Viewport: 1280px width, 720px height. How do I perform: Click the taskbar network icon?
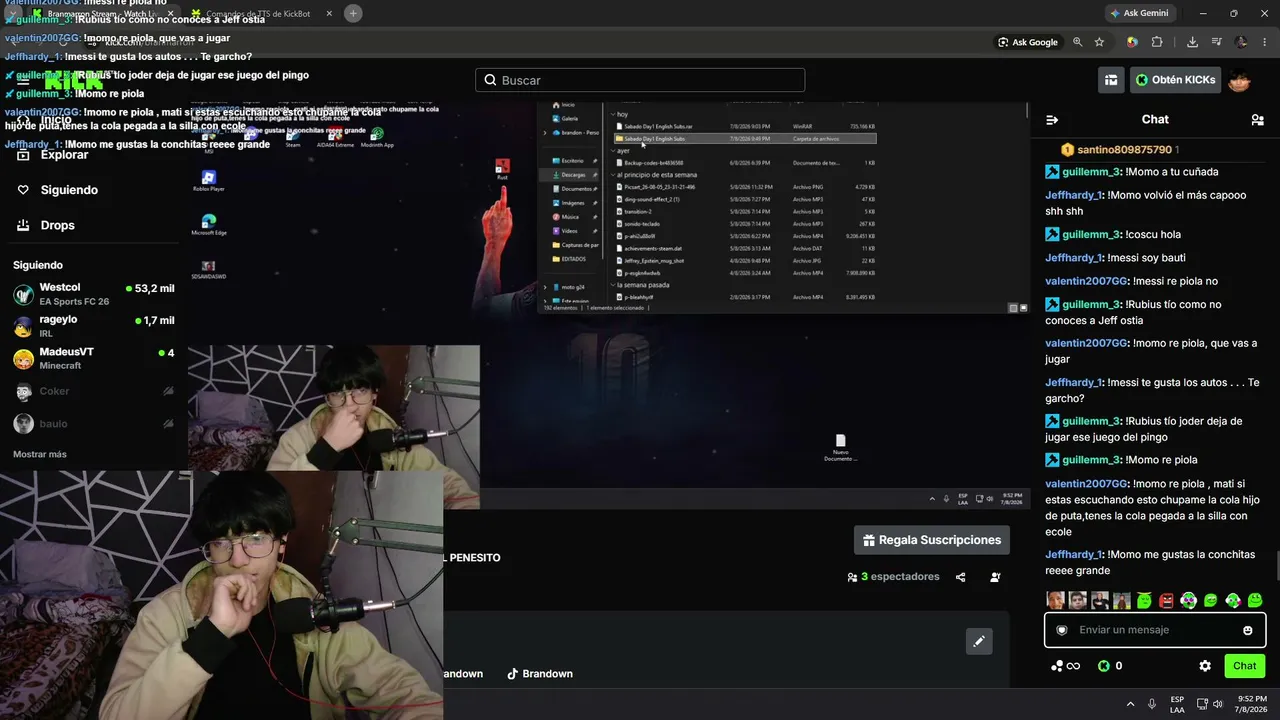tap(1203, 704)
